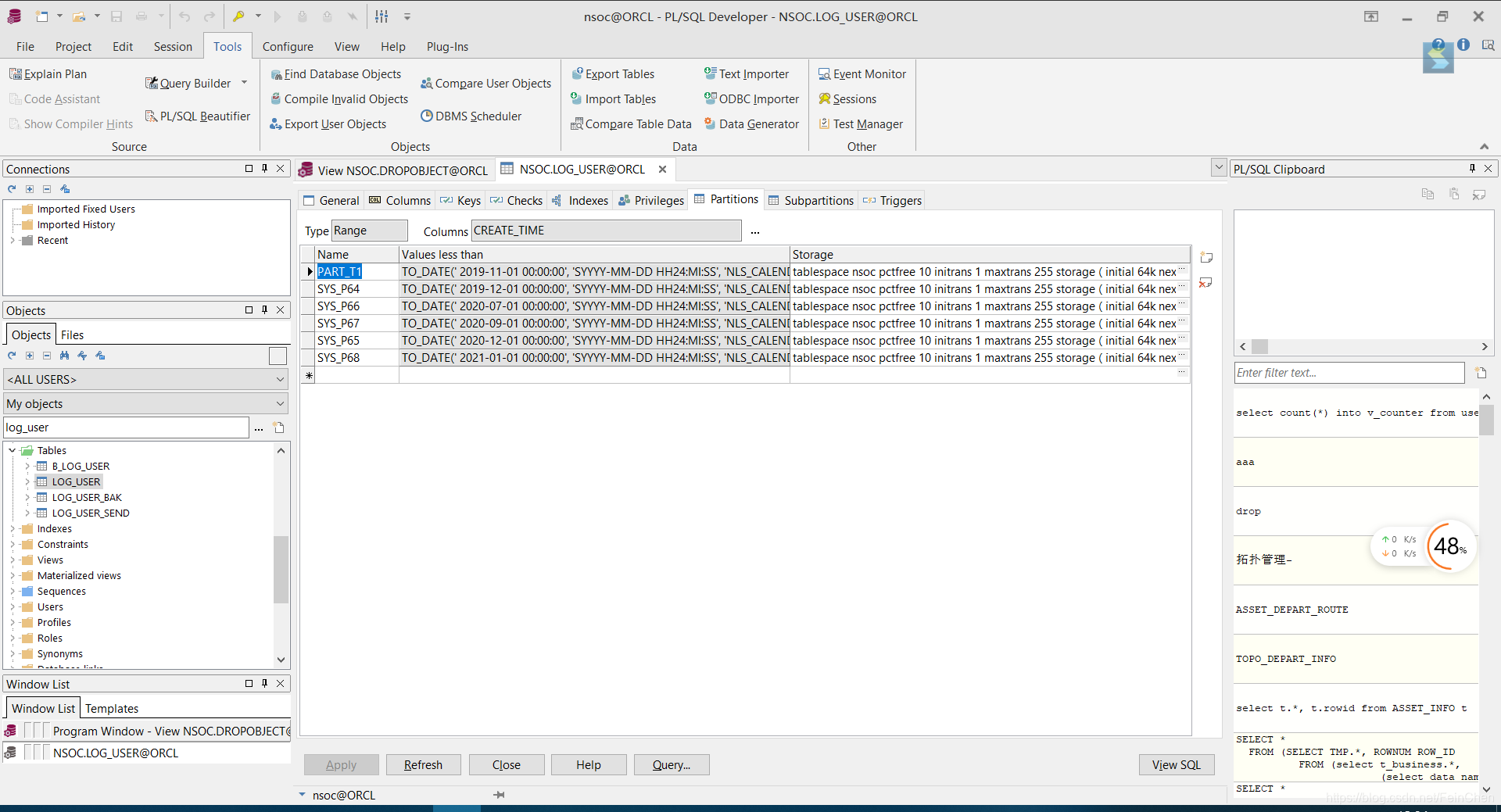Screen dimensions: 1501x812
Task: Toggle the pin on PL/SQL Clipboard panel
Action: pos(1472,168)
